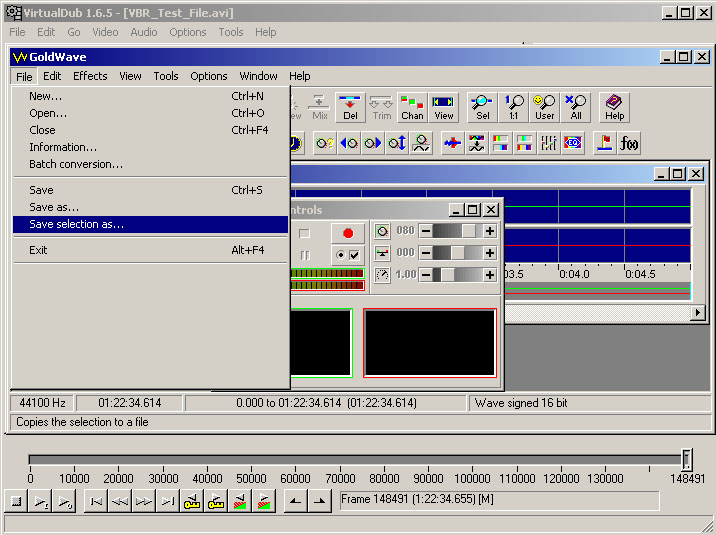Click the fade out volume effect icon with left arrow

(349, 143)
